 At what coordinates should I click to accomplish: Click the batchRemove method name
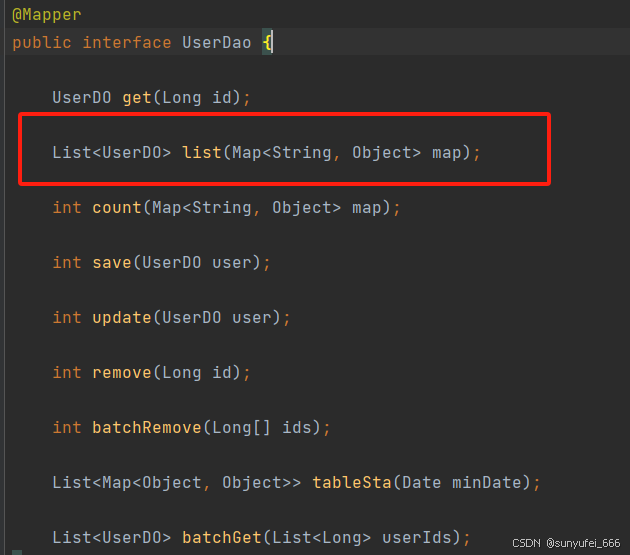pos(147,428)
